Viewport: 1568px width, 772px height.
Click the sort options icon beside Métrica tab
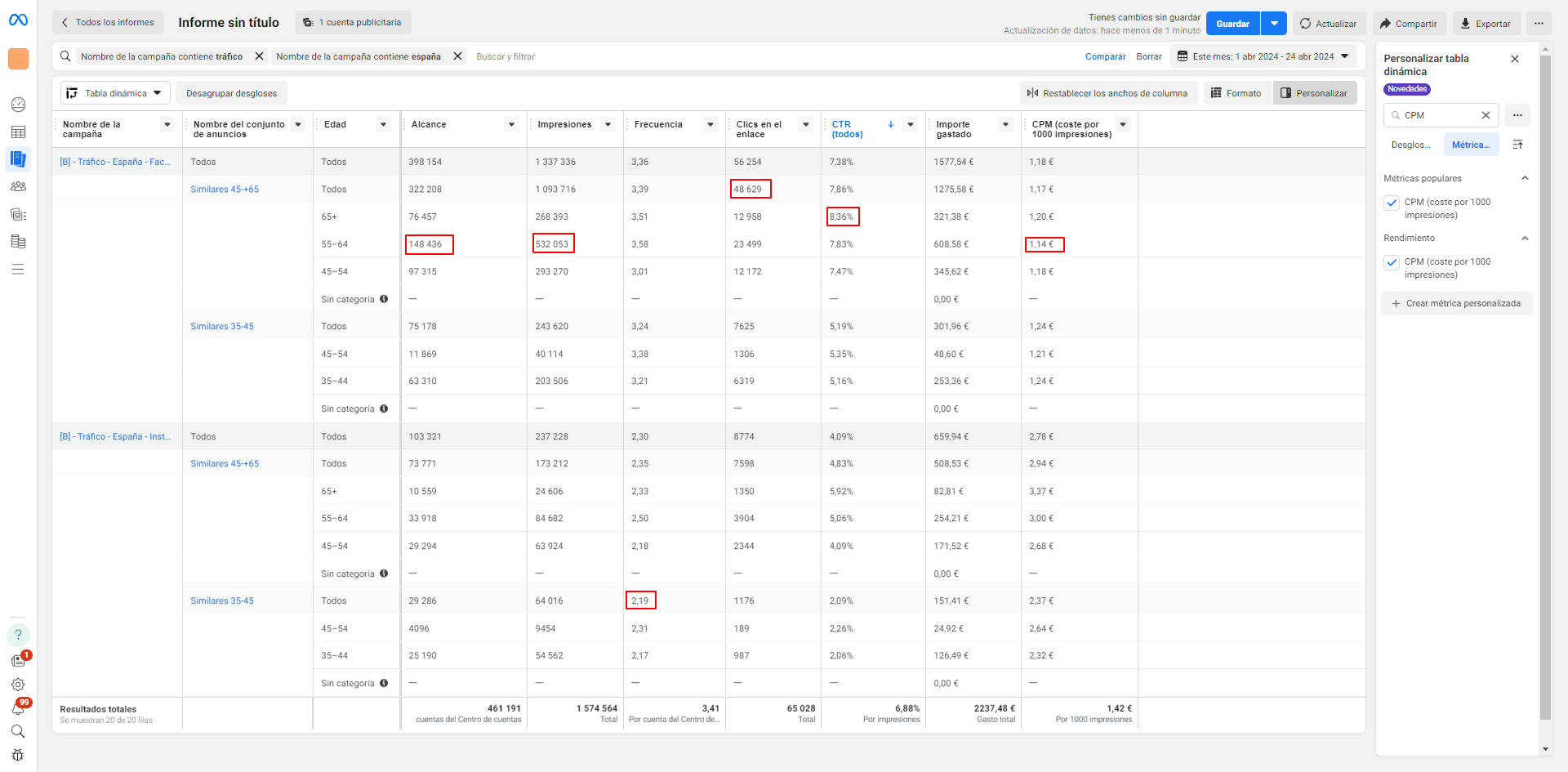(x=1517, y=145)
